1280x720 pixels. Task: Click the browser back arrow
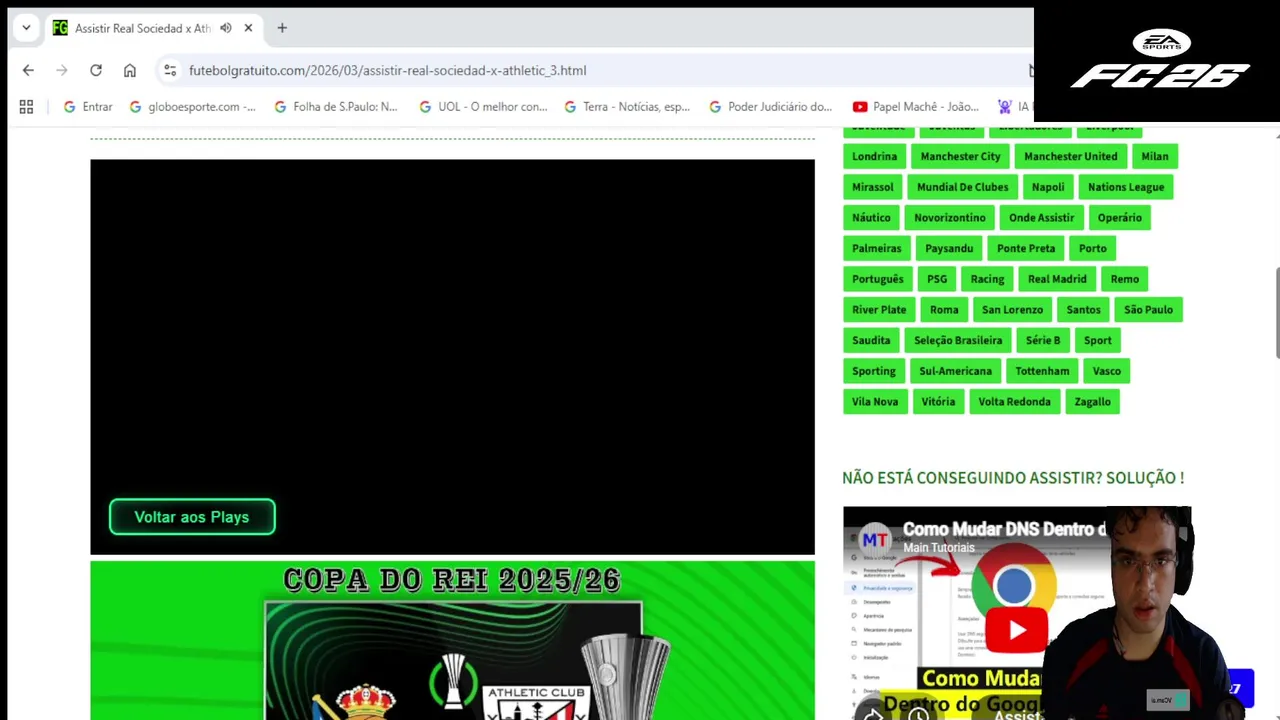28,70
